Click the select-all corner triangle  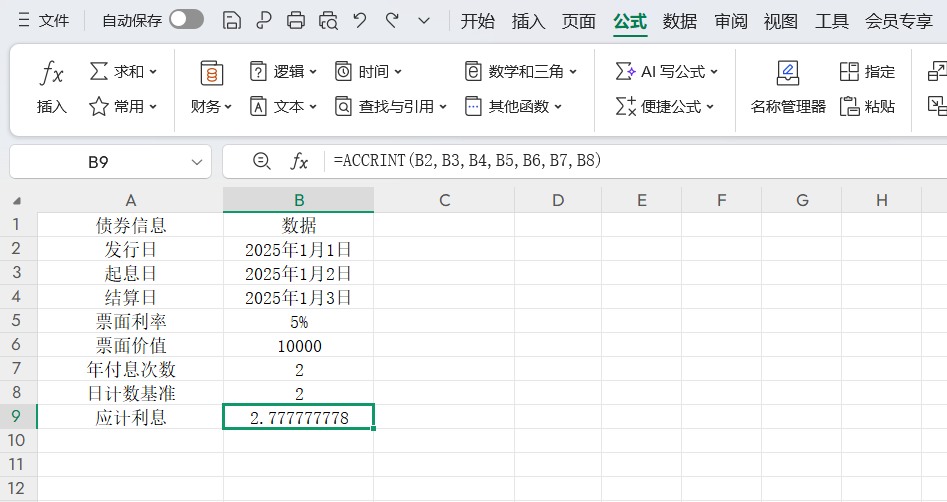(x=17, y=201)
